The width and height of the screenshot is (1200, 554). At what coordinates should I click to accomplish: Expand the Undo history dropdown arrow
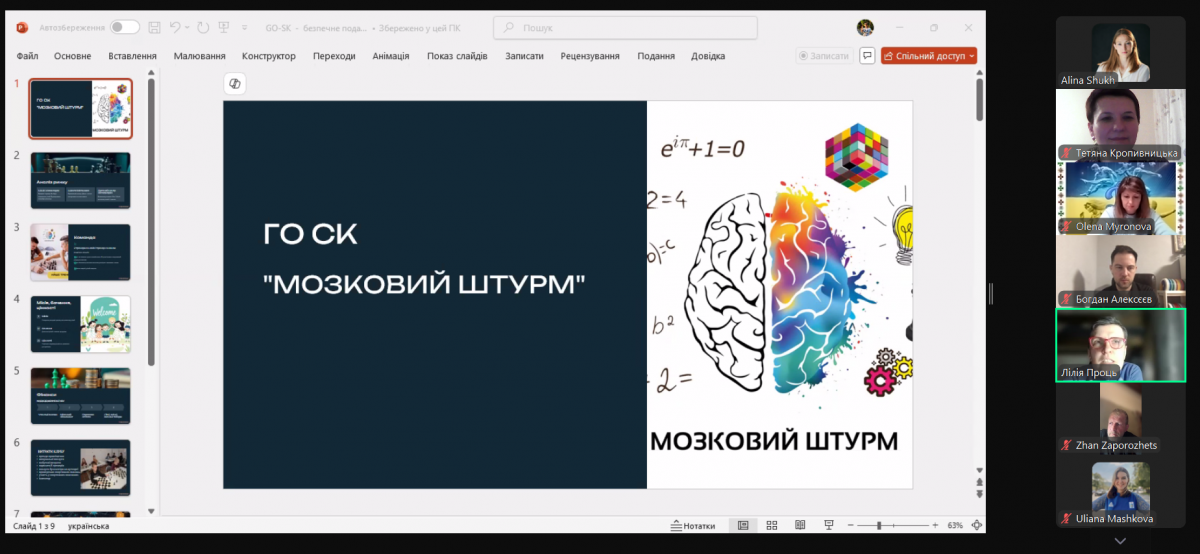click(187, 27)
